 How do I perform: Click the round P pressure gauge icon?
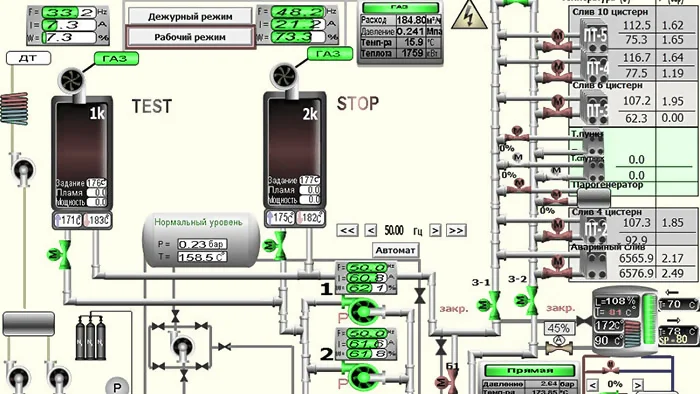117,387
